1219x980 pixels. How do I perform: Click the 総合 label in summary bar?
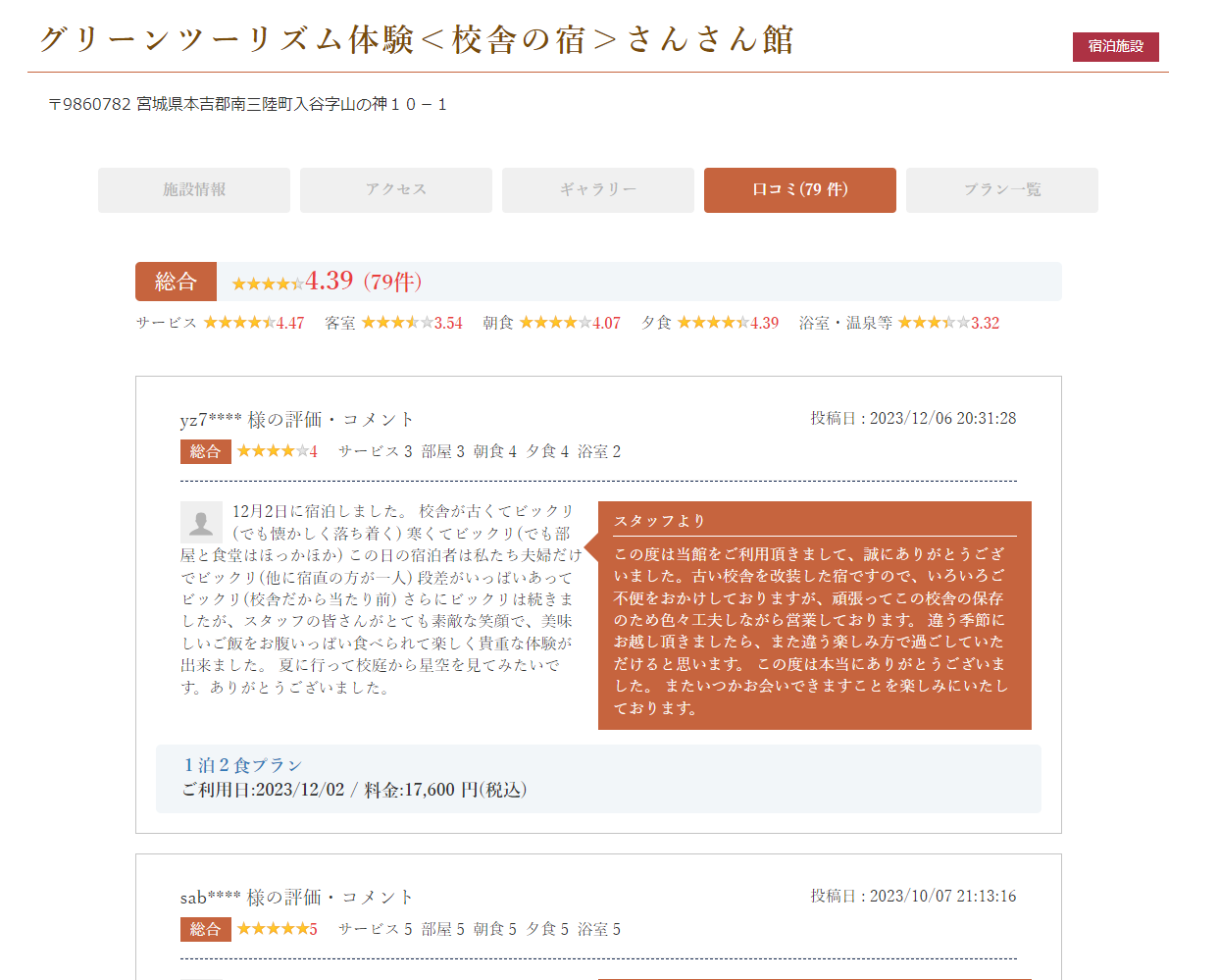click(x=177, y=282)
